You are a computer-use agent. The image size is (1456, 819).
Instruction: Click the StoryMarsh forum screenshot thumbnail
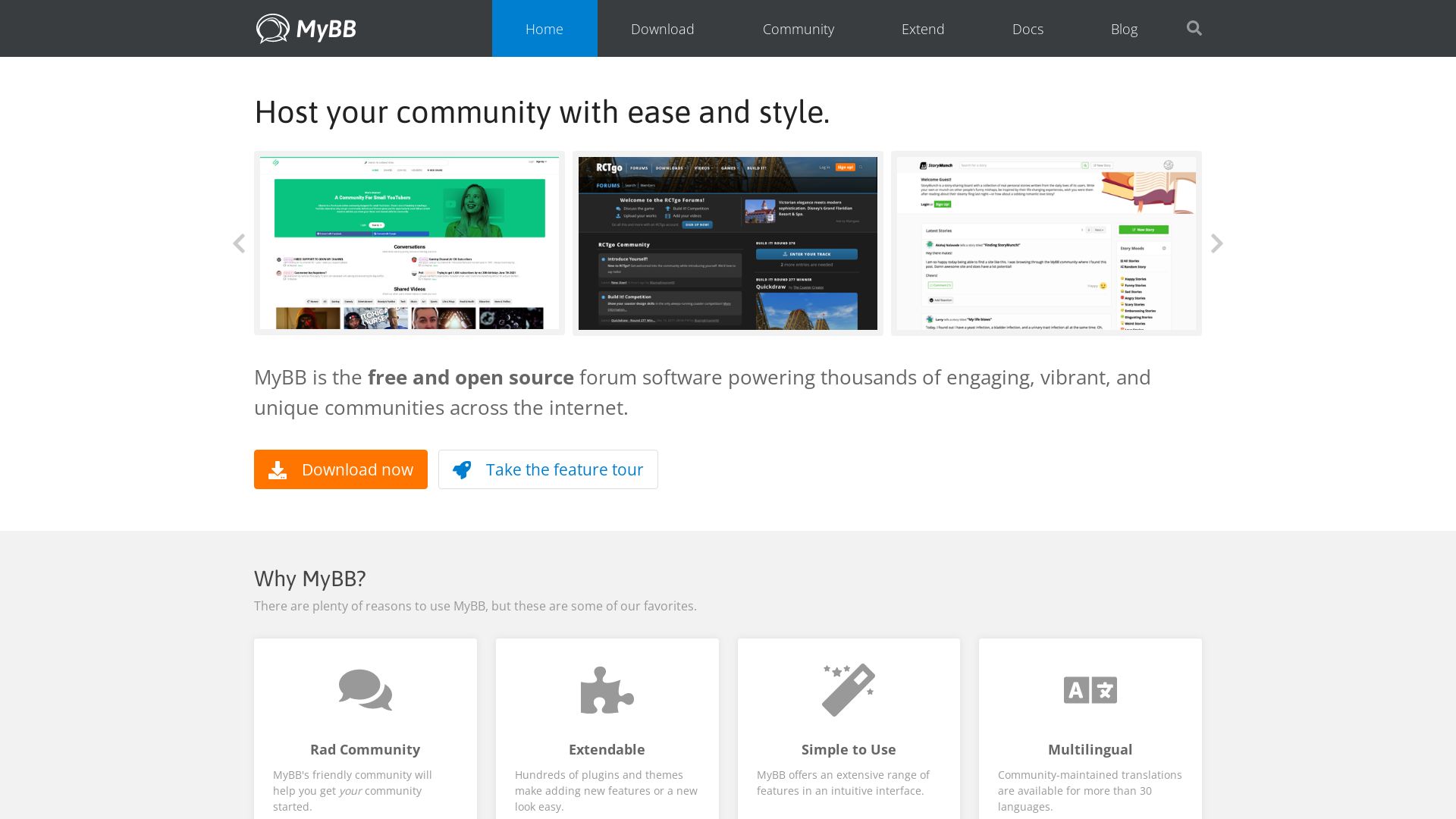1045,243
